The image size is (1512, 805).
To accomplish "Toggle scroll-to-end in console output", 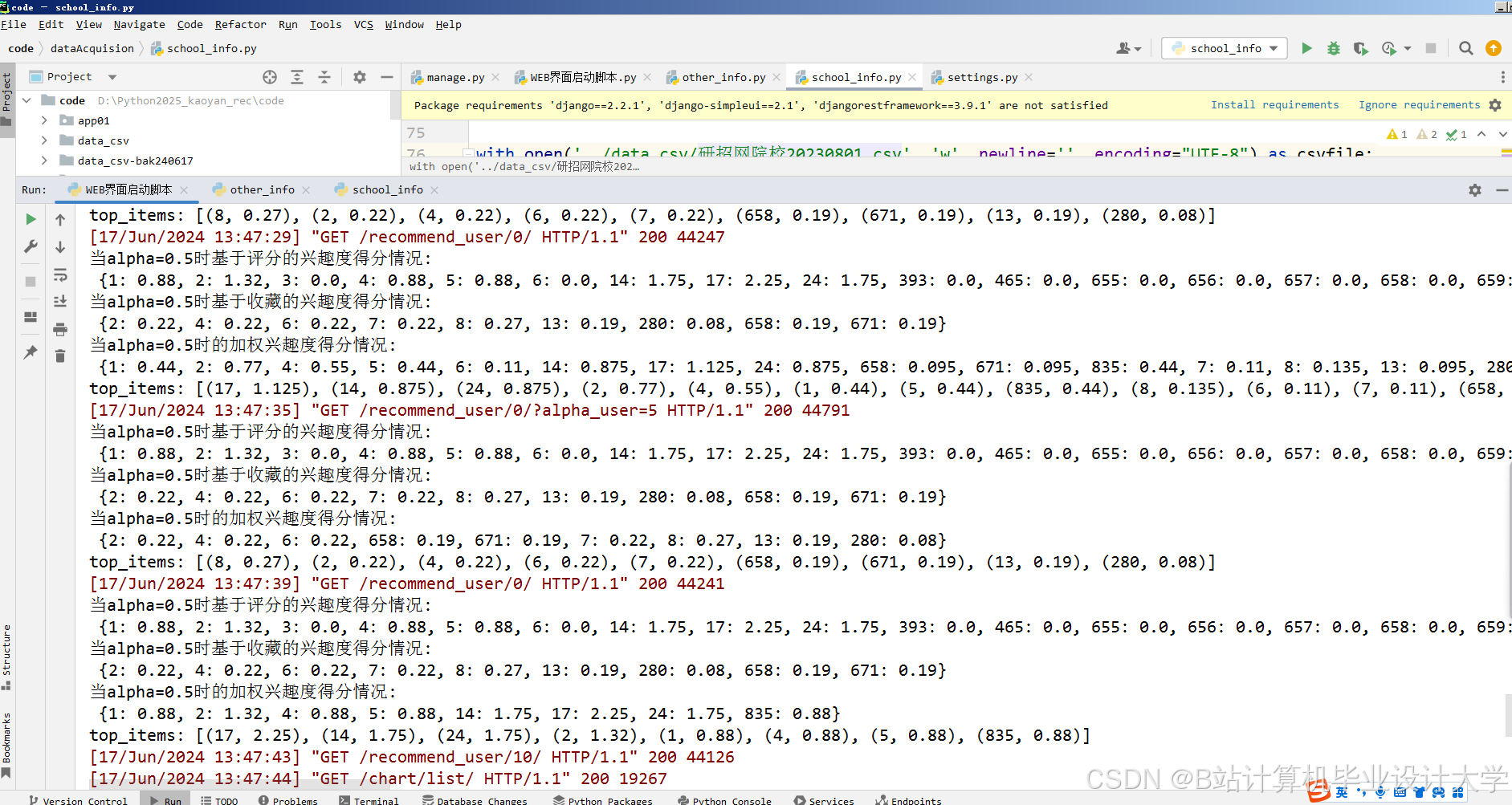I will (60, 301).
